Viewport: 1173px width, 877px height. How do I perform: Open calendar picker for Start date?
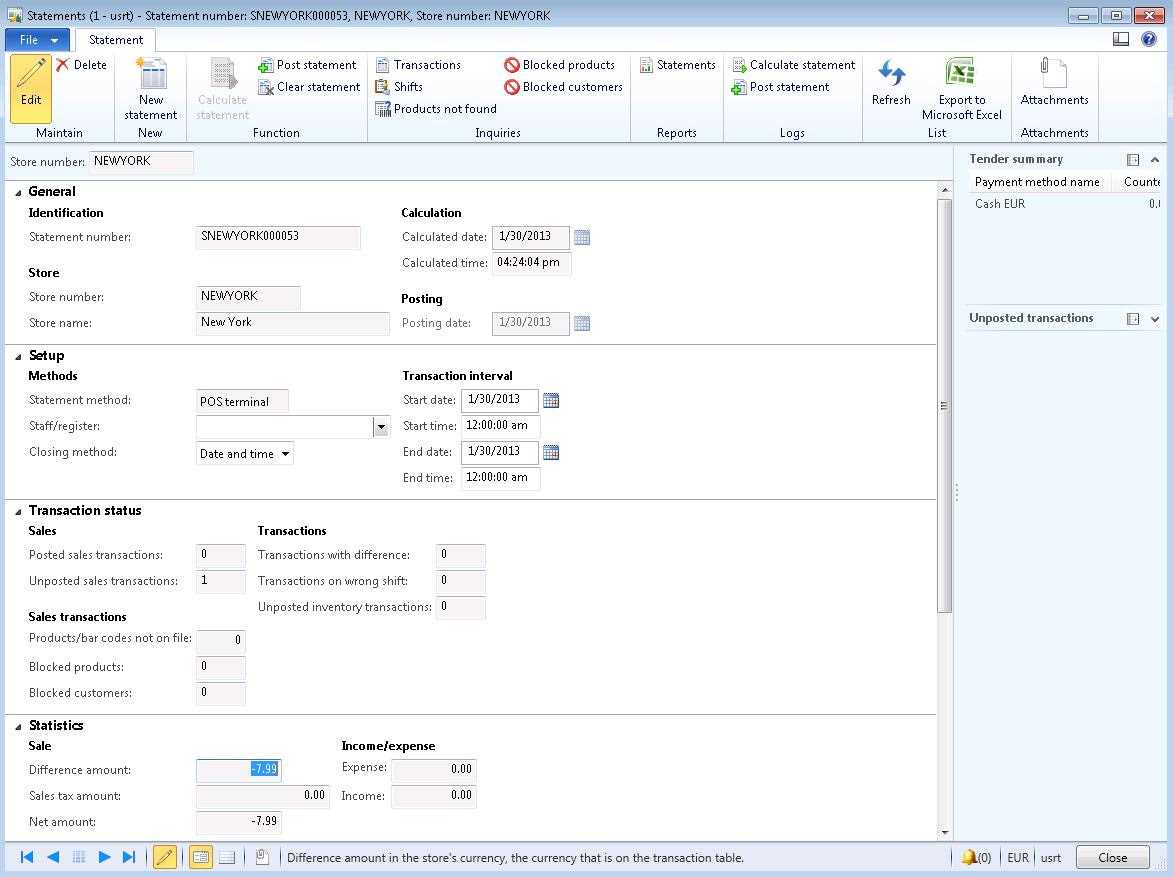(x=551, y=401)
